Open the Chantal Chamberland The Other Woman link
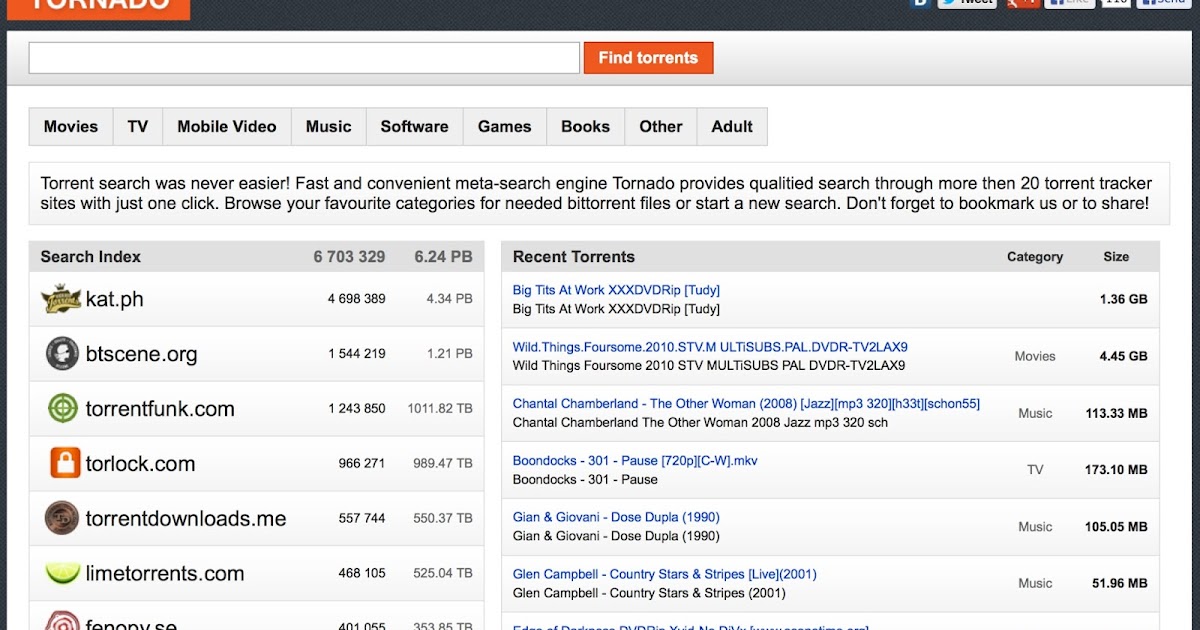The width and height of the screenshot is (1200, 630). (746, 404)
